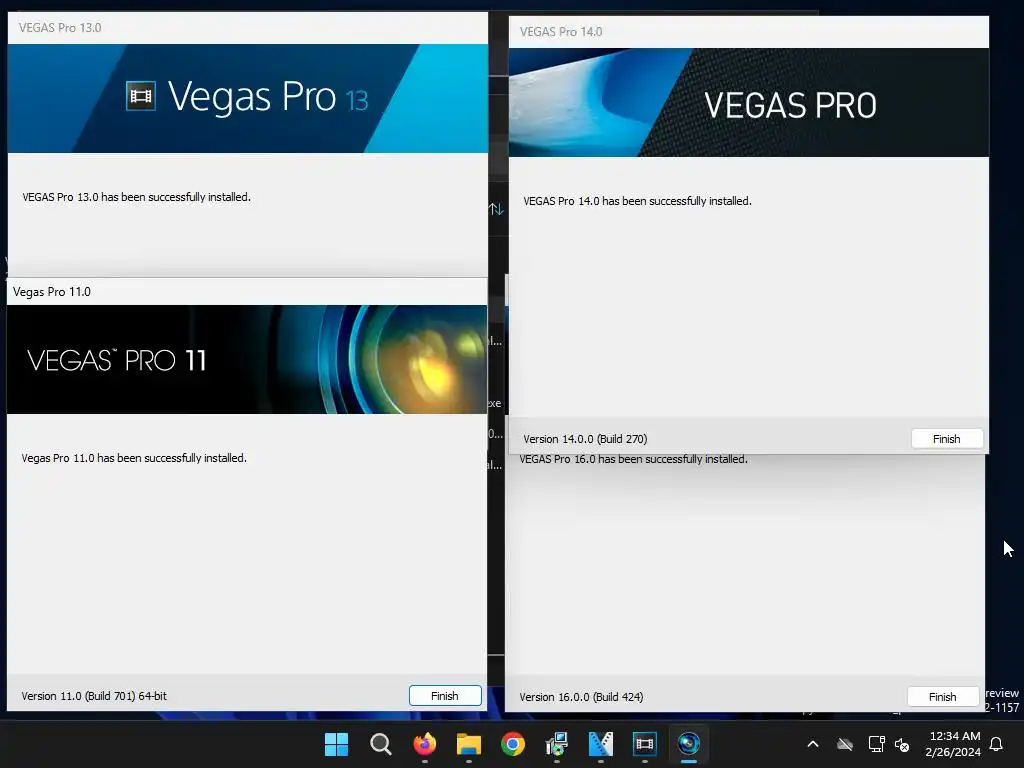Screen dimensions: 1024x768
Task: Click the sort arrows icon behind installers
Action: 496,209
